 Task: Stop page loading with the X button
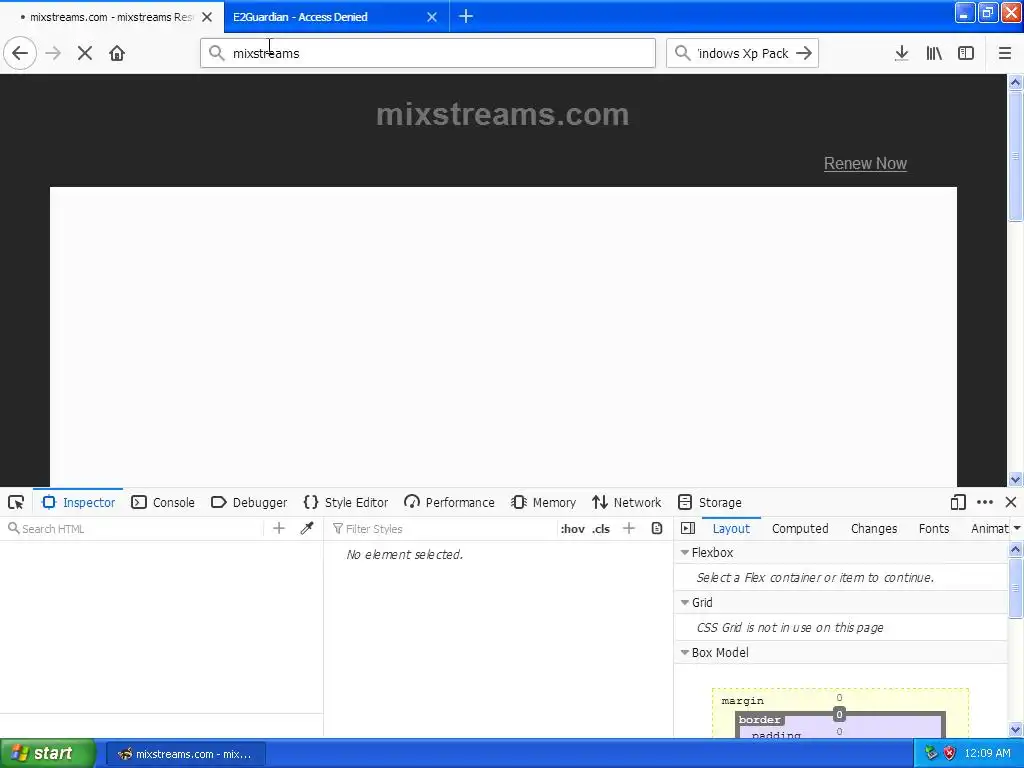click(85, 54)
